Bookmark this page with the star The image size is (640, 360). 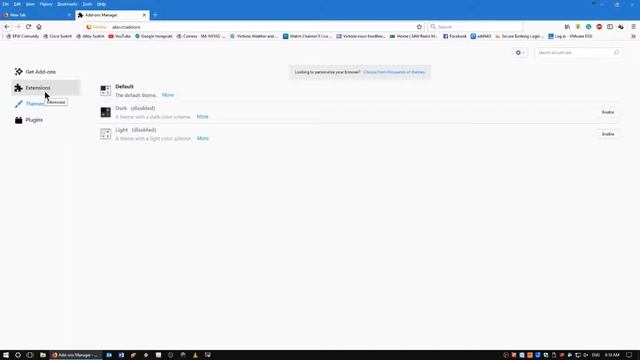click(419, 27)
